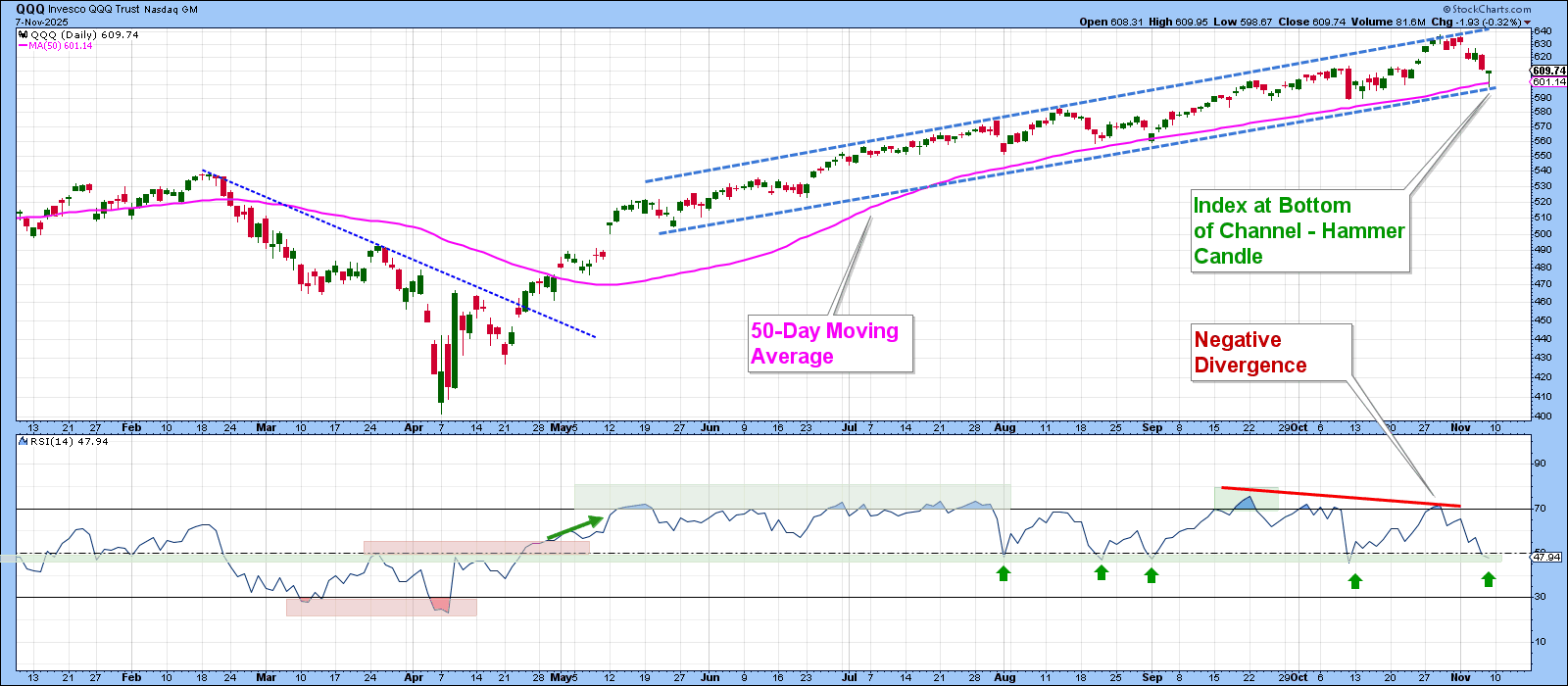Click the red negative divergence trendline
The height and width of the screenshot is (686, 1568).
coord(1341,497)
